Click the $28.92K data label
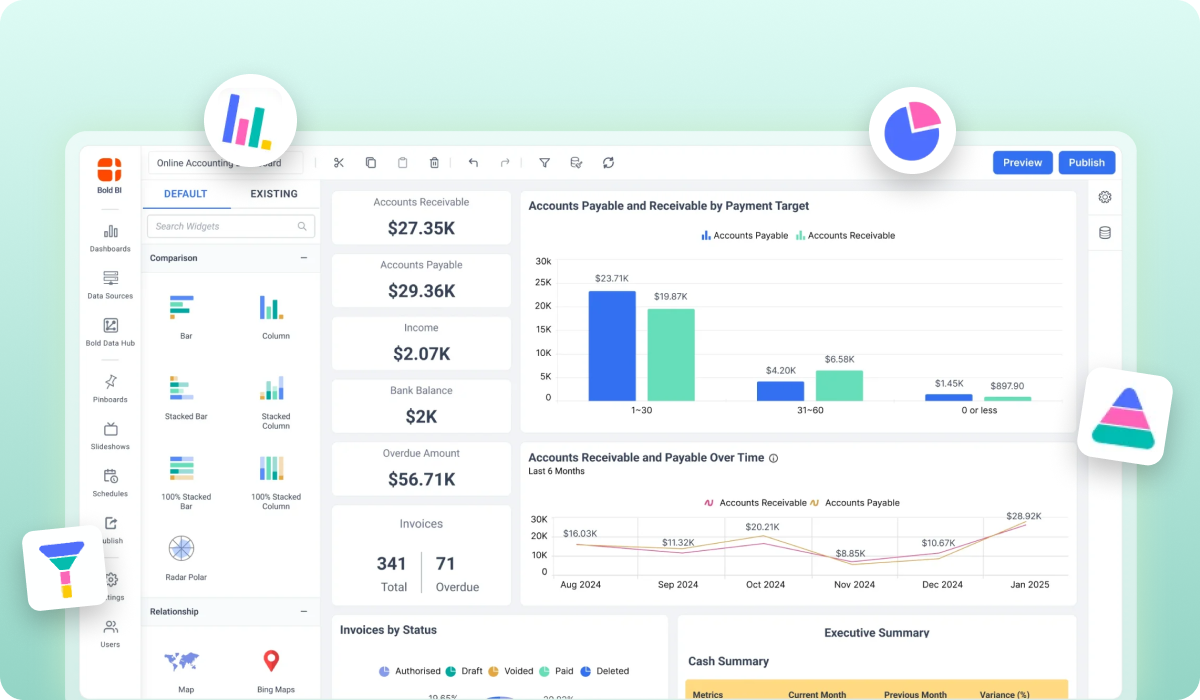 point(1024,516)
